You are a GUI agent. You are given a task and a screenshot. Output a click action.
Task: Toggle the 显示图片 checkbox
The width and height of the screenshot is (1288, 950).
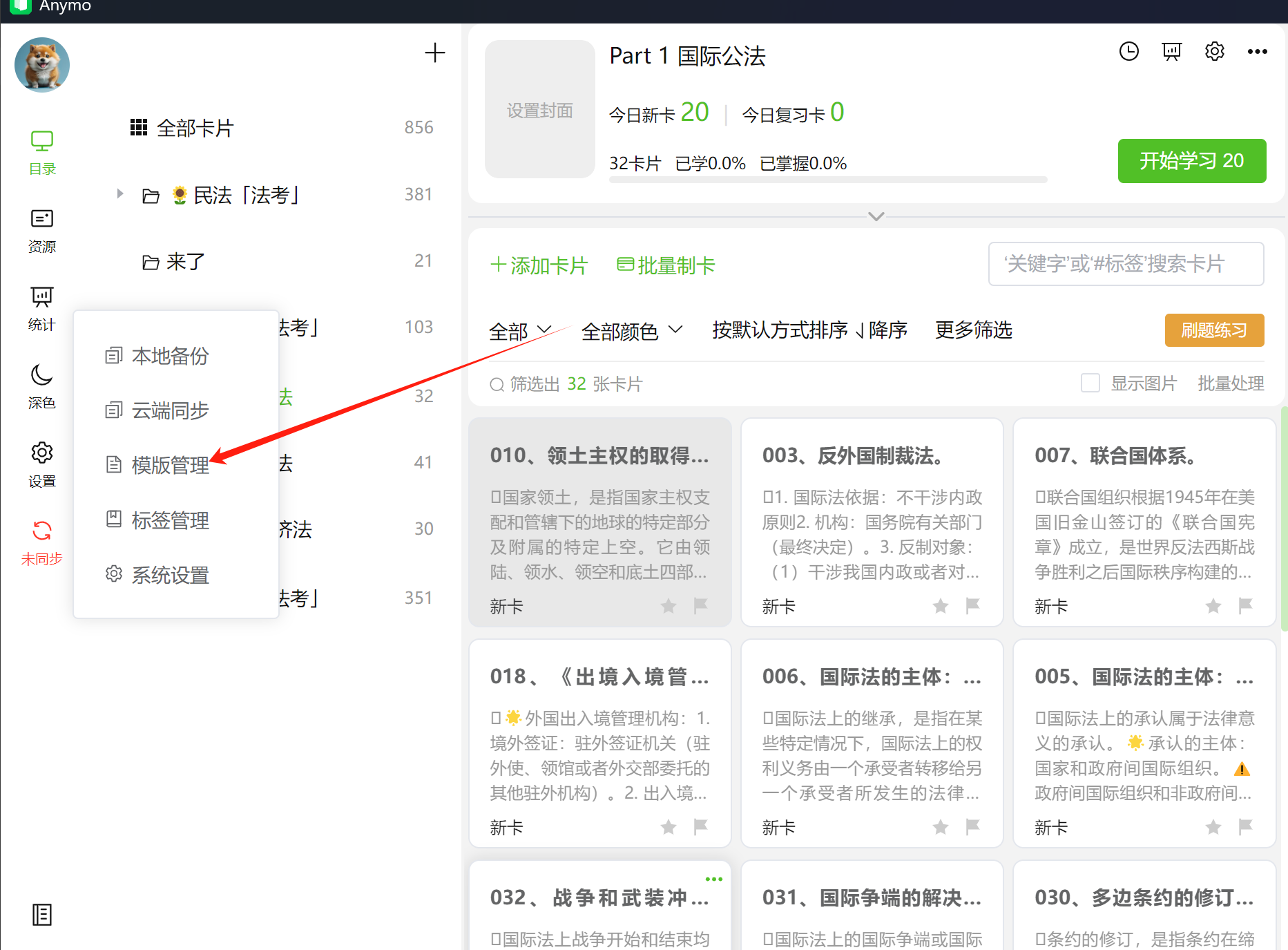tap(1090, 383)
